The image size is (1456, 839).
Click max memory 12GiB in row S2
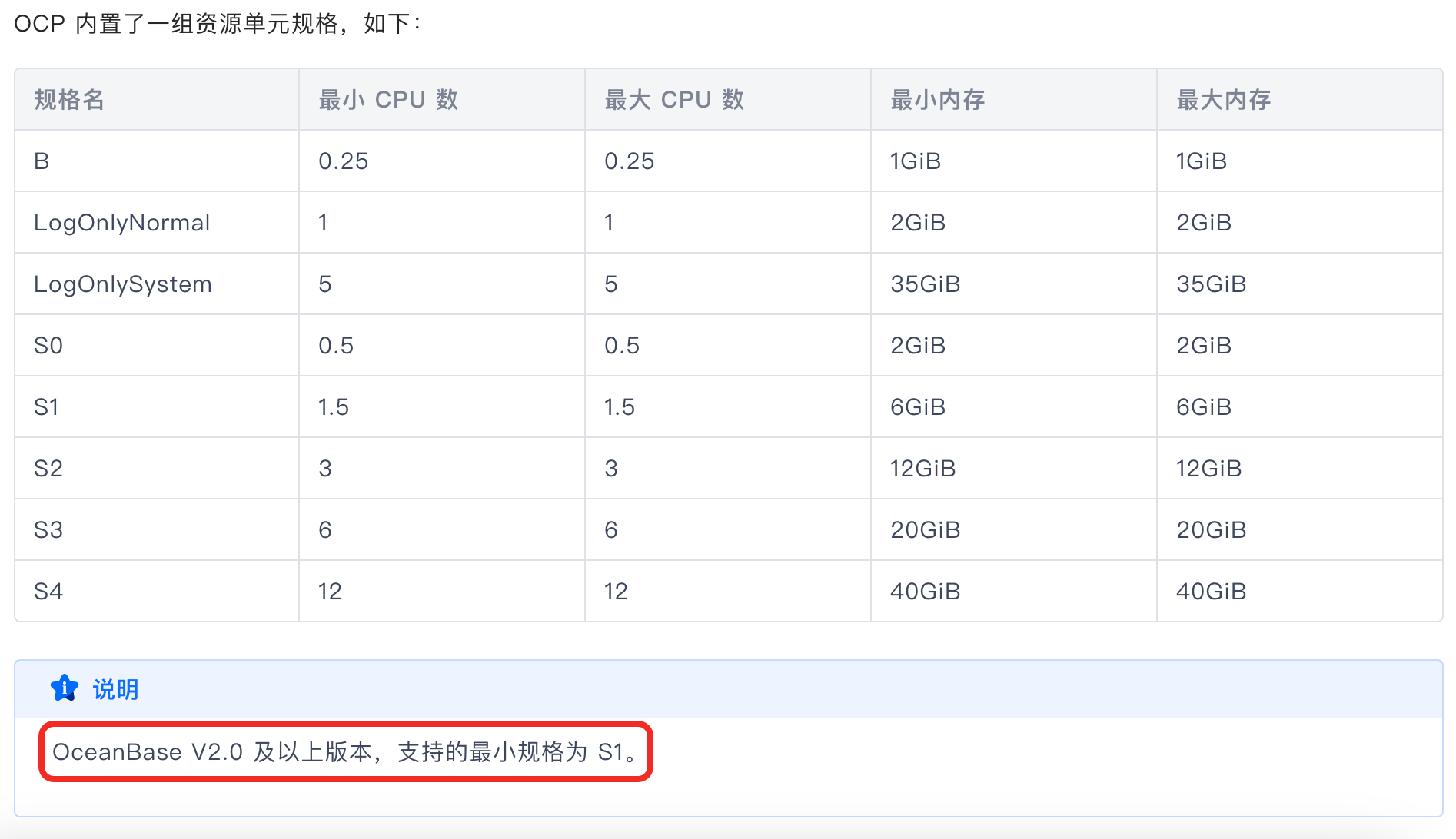[x=1209, y=469]
